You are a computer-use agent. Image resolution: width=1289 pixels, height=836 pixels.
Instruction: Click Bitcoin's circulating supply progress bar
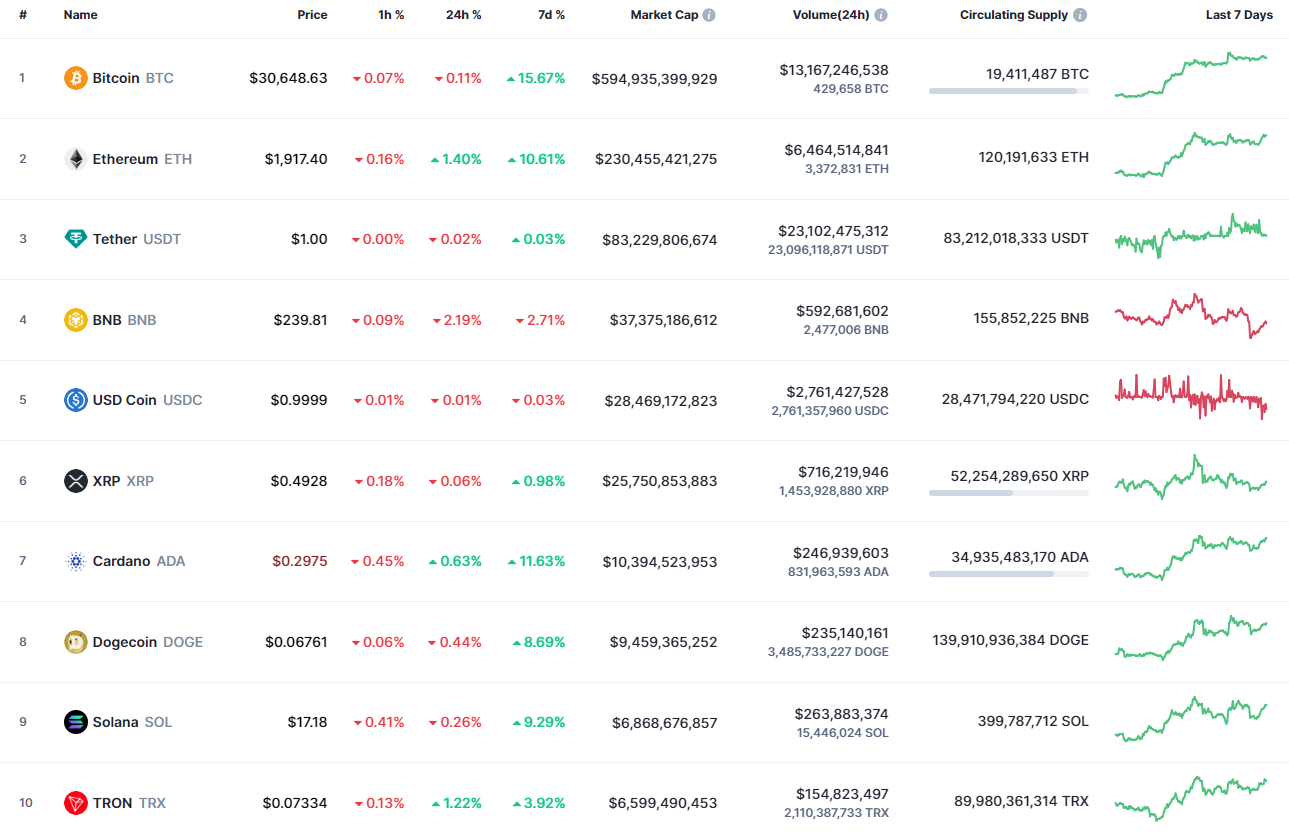coord(1008,92)
